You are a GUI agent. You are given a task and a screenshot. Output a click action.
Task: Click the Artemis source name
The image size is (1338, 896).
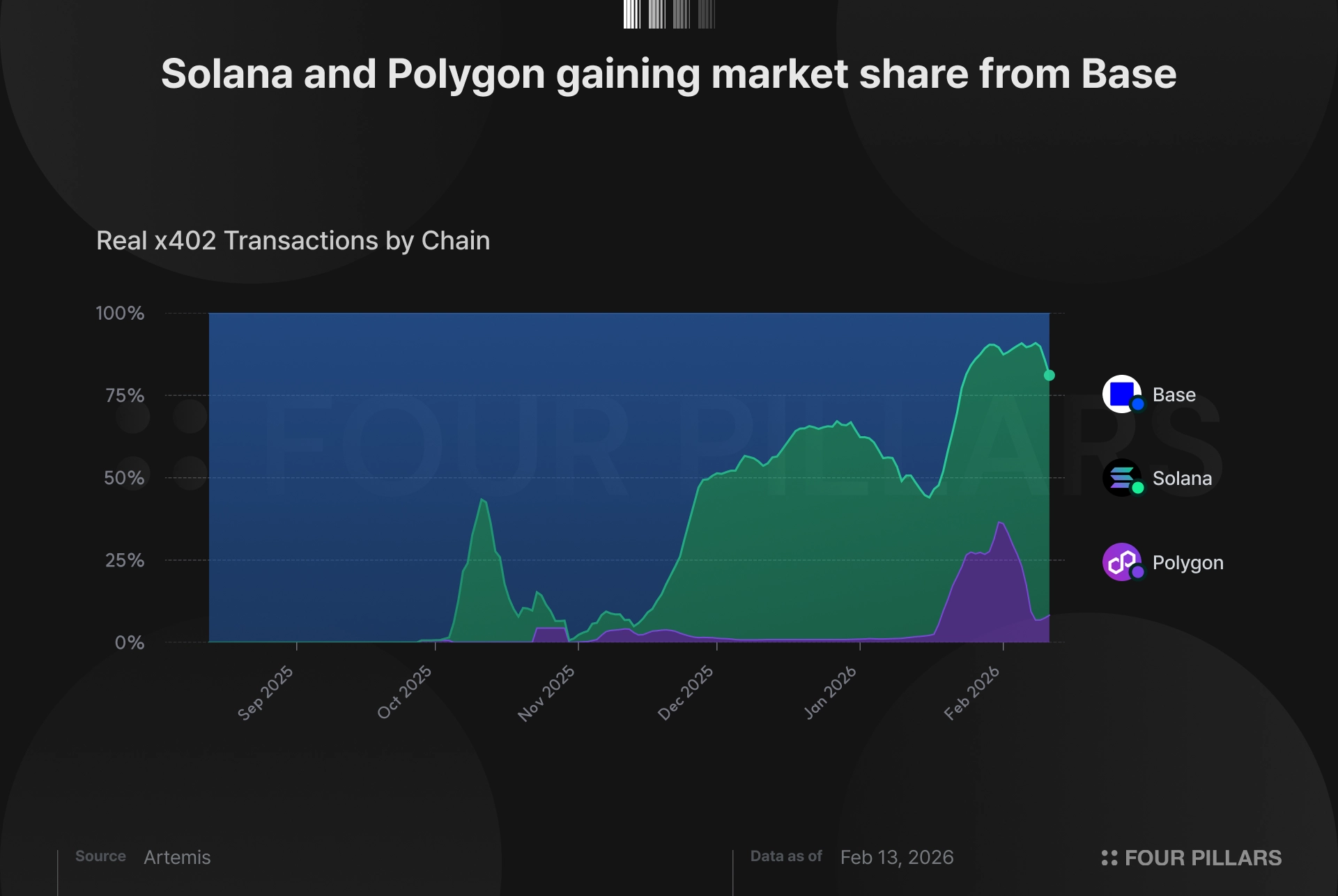click(177, 858)
